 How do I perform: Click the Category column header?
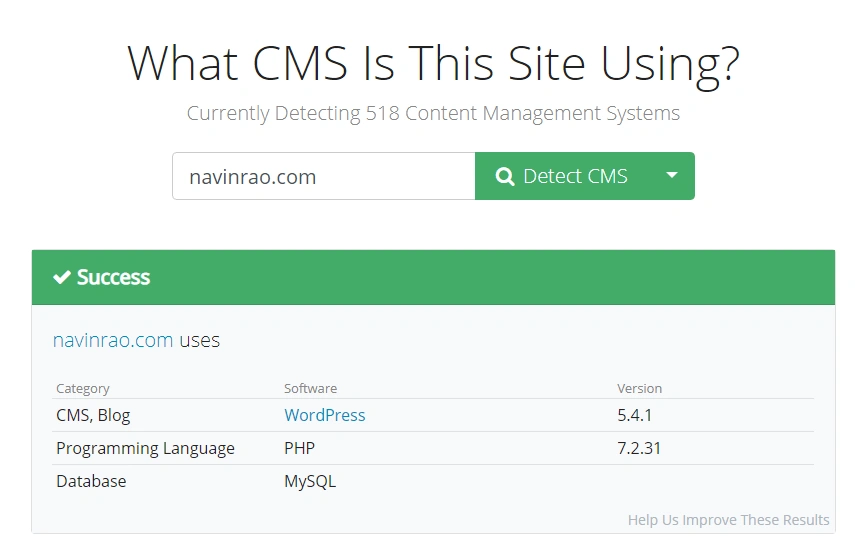[83, 388]
